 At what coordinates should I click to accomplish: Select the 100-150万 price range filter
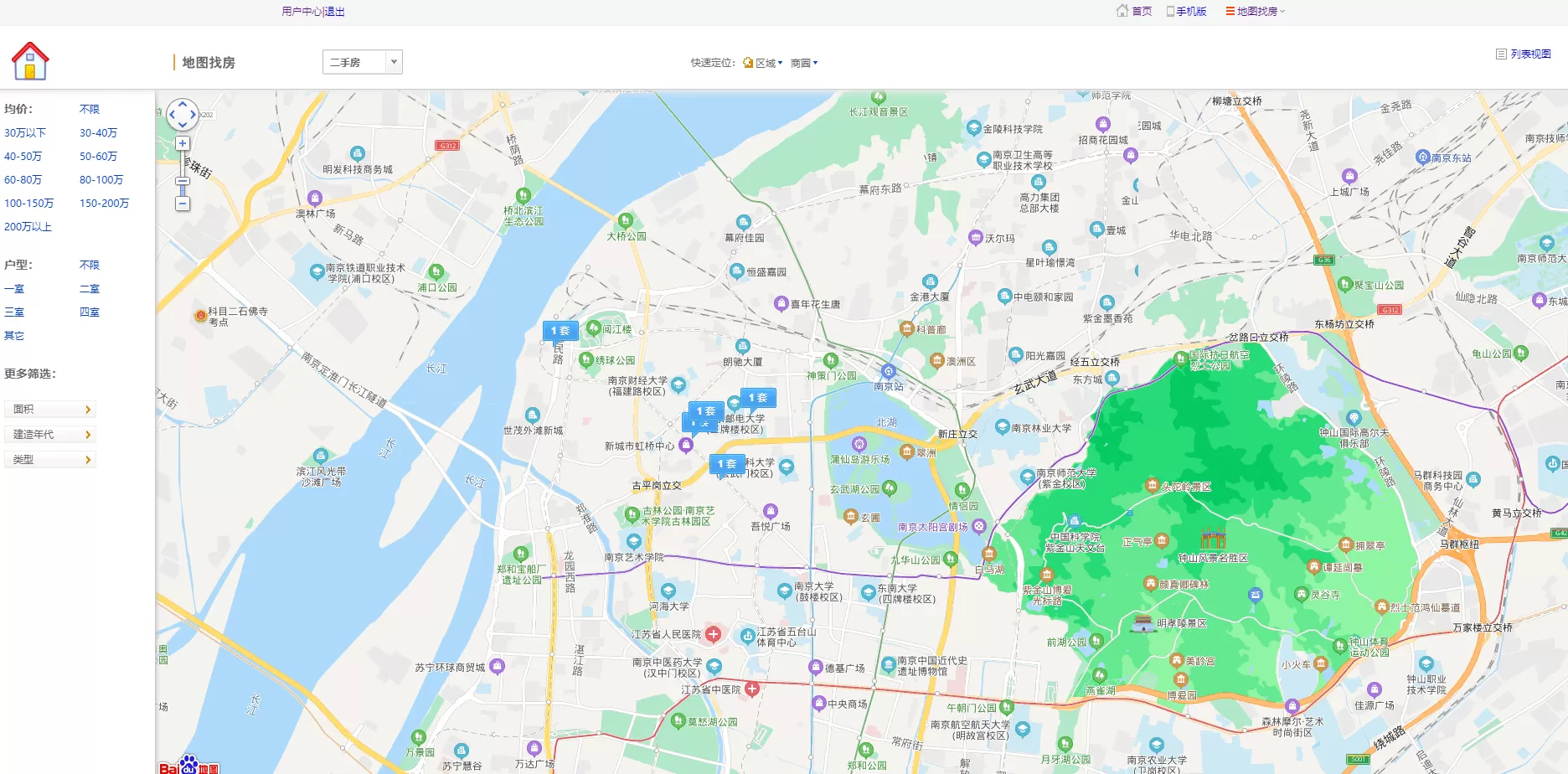pyautogui.click(x=28, y=204)
